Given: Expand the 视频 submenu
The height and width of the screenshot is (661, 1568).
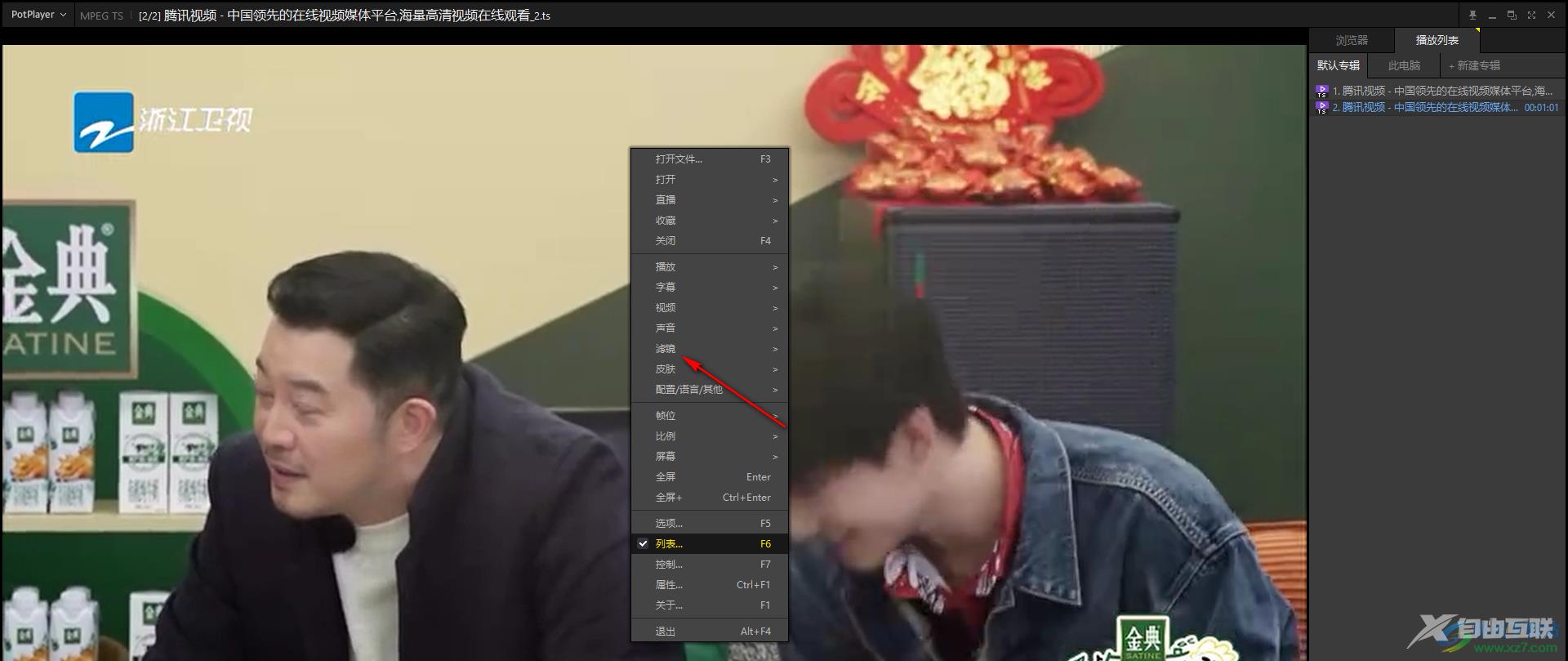Looking at the screenshot, I should [709, 307].
